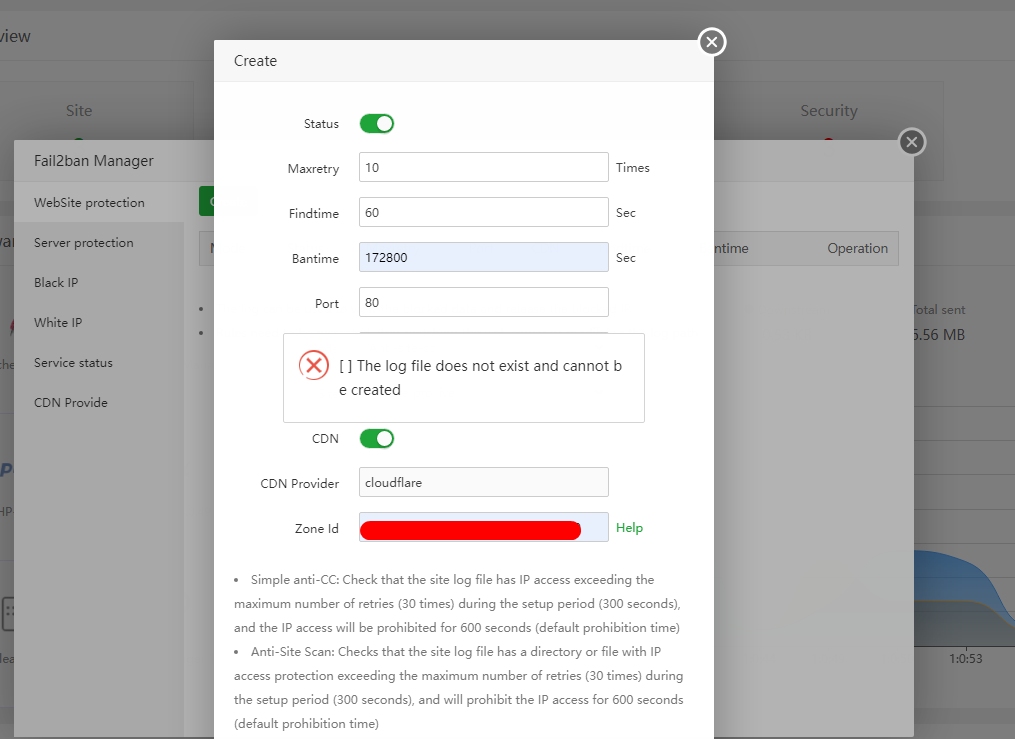Click the Port input box

point(483,302)
